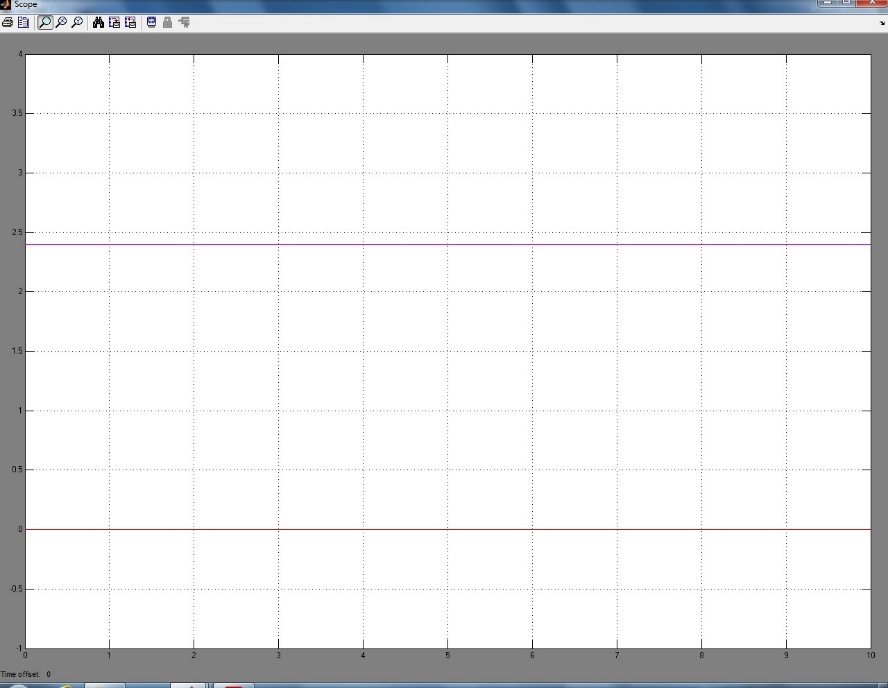
Task: Click x-axis label 10
Action: click(870, 655)
